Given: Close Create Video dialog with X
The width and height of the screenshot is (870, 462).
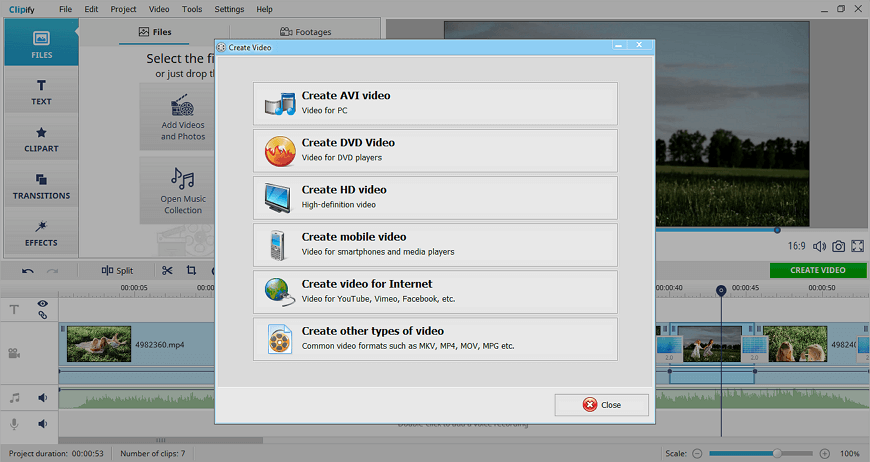Looking at the screenshot, I should tap(639, 45).
